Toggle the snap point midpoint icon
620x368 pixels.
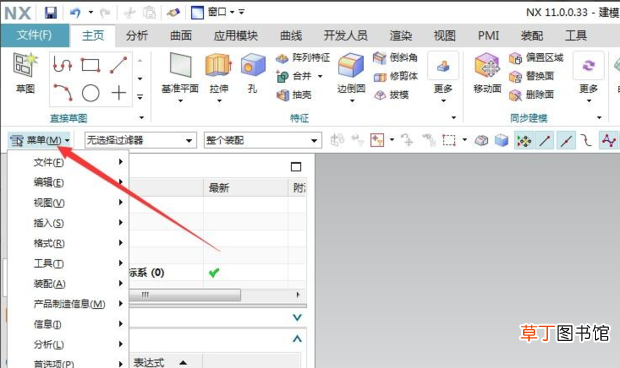566,140
